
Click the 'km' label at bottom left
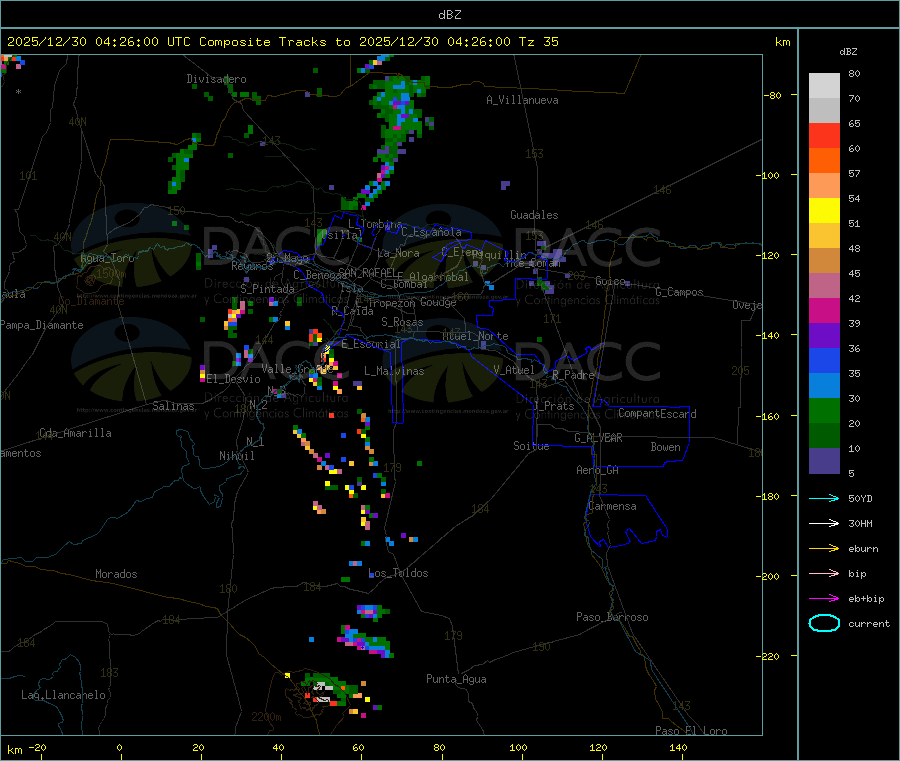pos(15,750)
